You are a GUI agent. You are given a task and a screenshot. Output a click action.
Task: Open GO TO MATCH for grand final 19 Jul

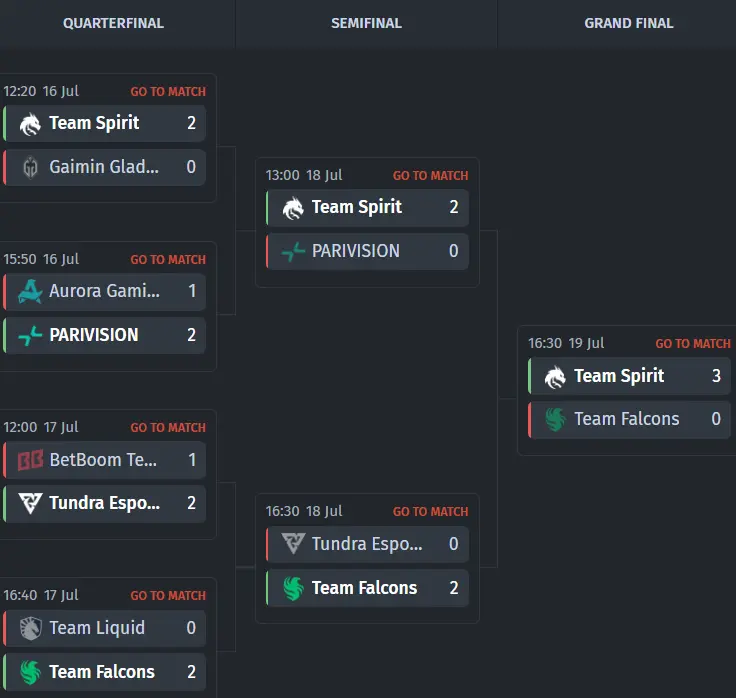[693, 344]
